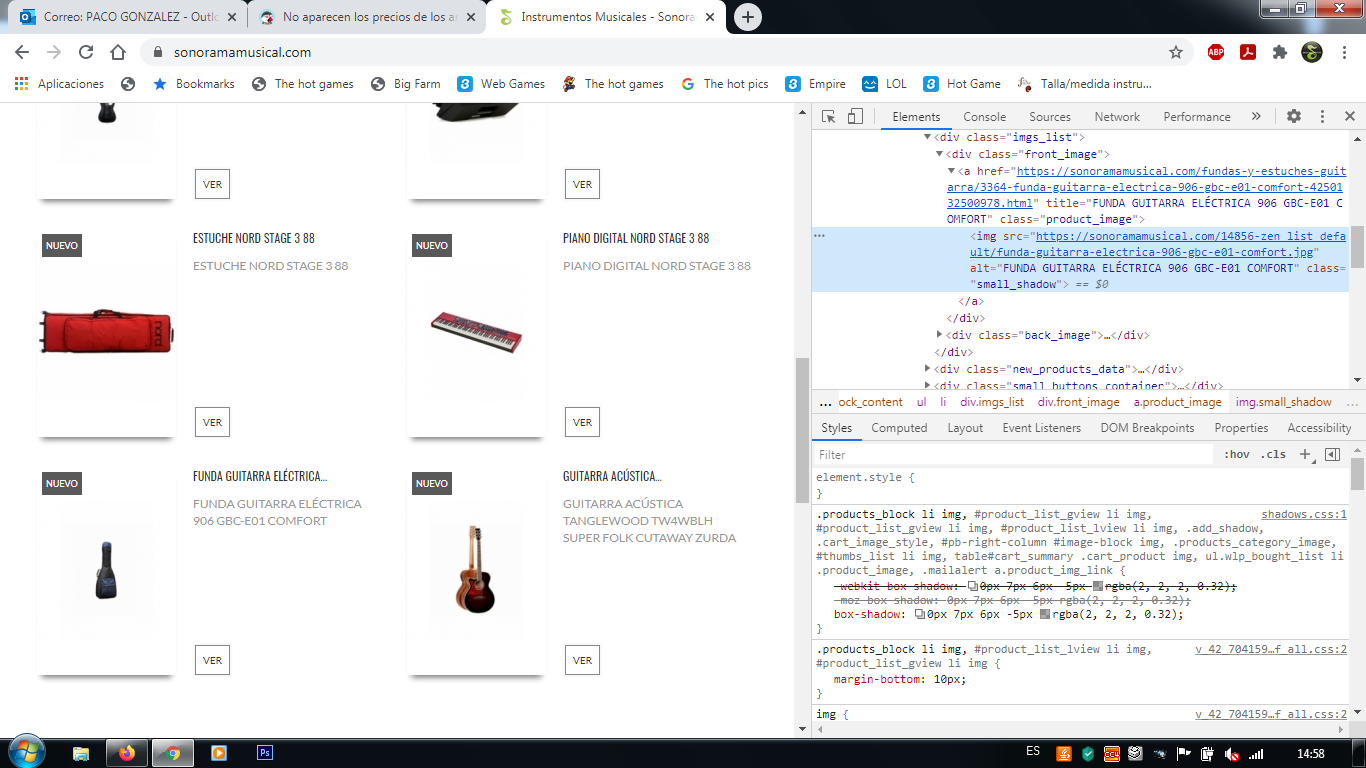
Task: Click the webpage vertical scrollbar thumb
Action: coord(802,430)
